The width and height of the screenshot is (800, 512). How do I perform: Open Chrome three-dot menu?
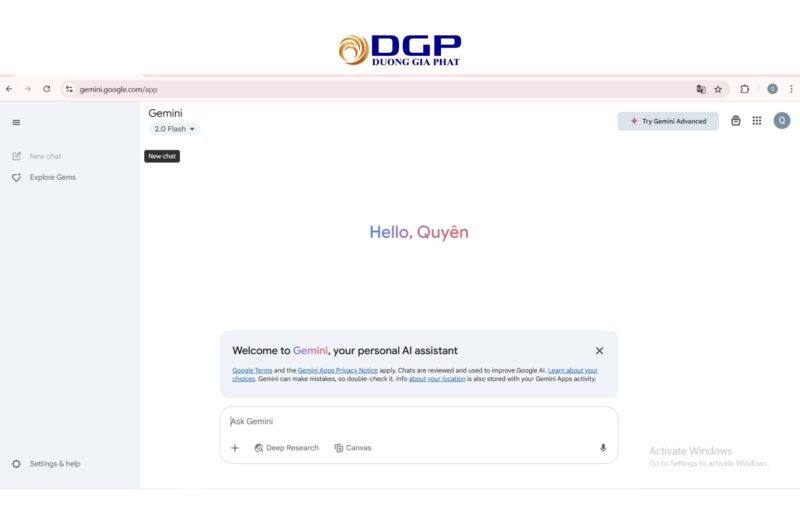(x=791, y=89)
